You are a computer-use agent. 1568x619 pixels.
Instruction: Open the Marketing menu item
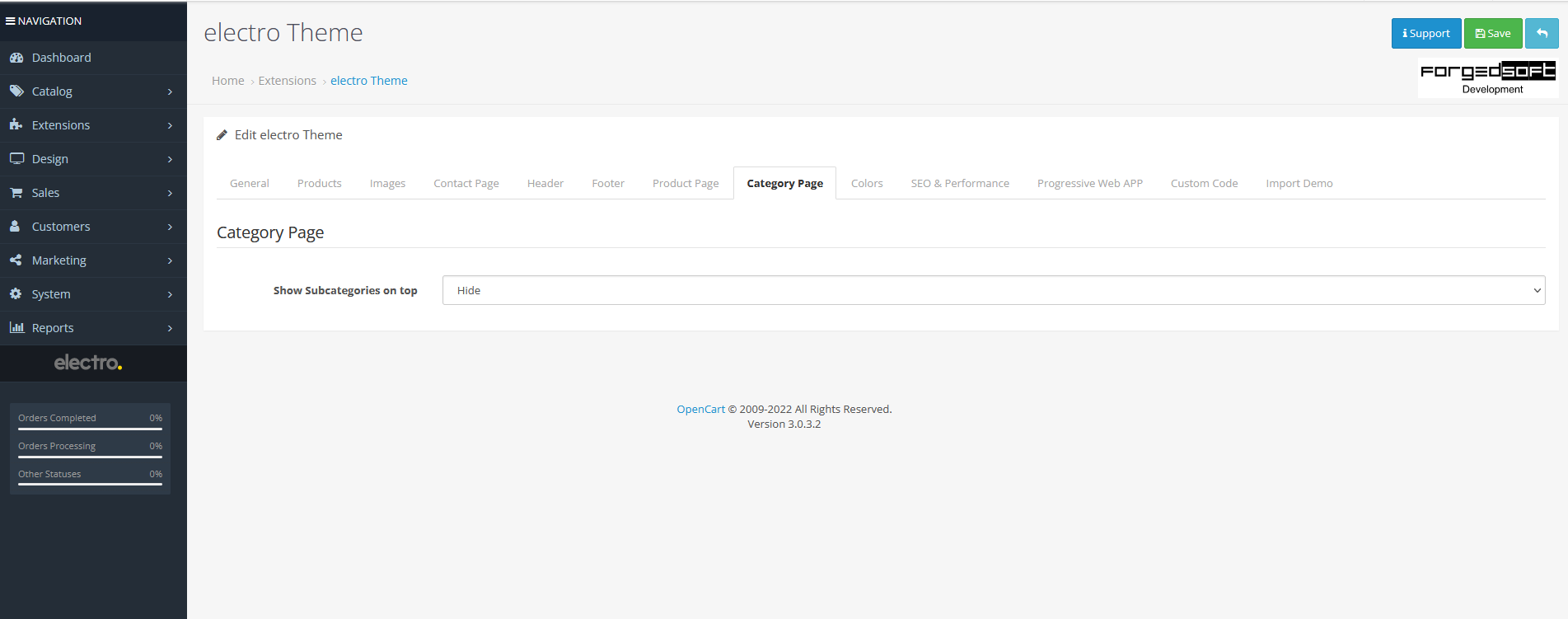[x=93, y=260]
